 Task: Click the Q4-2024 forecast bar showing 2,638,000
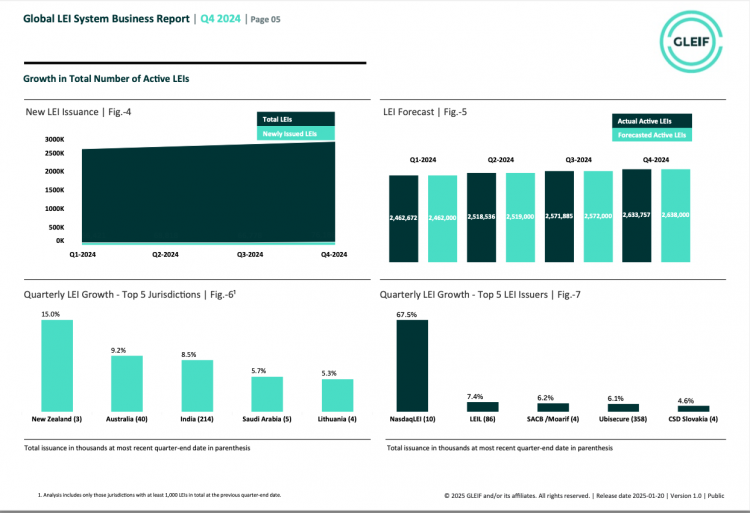(676, 216)
